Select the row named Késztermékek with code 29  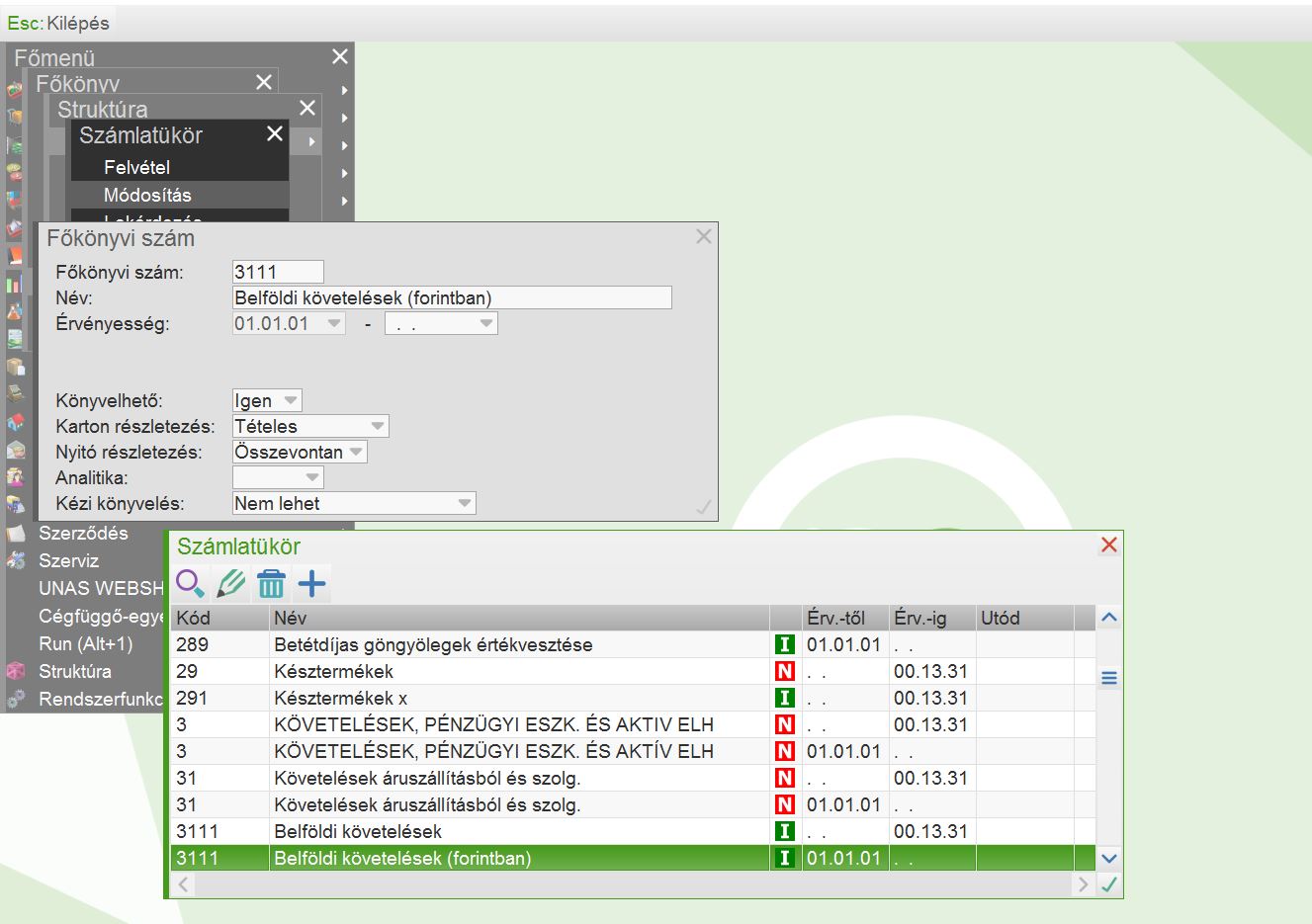pyautogui.click(x=634, y=671)
